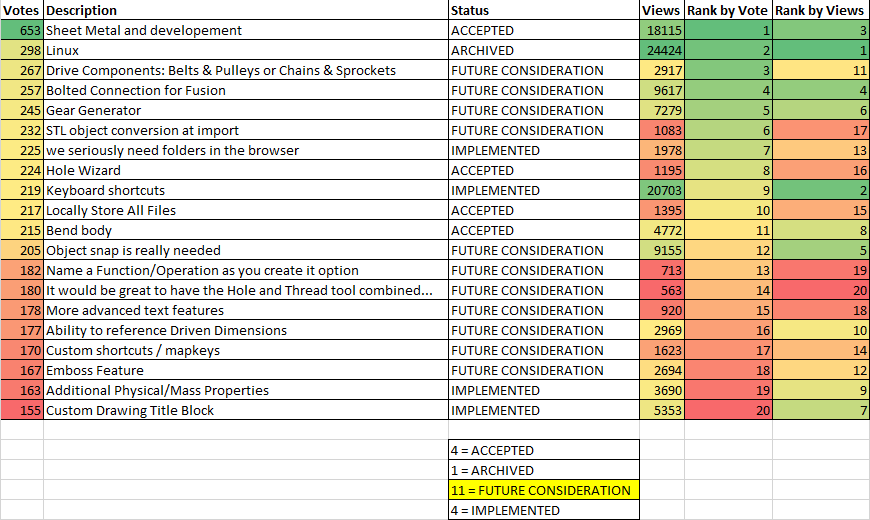Click 'More advanced text features' cell
This screenshot has height=520, width=870.
[x=246, y=310]
